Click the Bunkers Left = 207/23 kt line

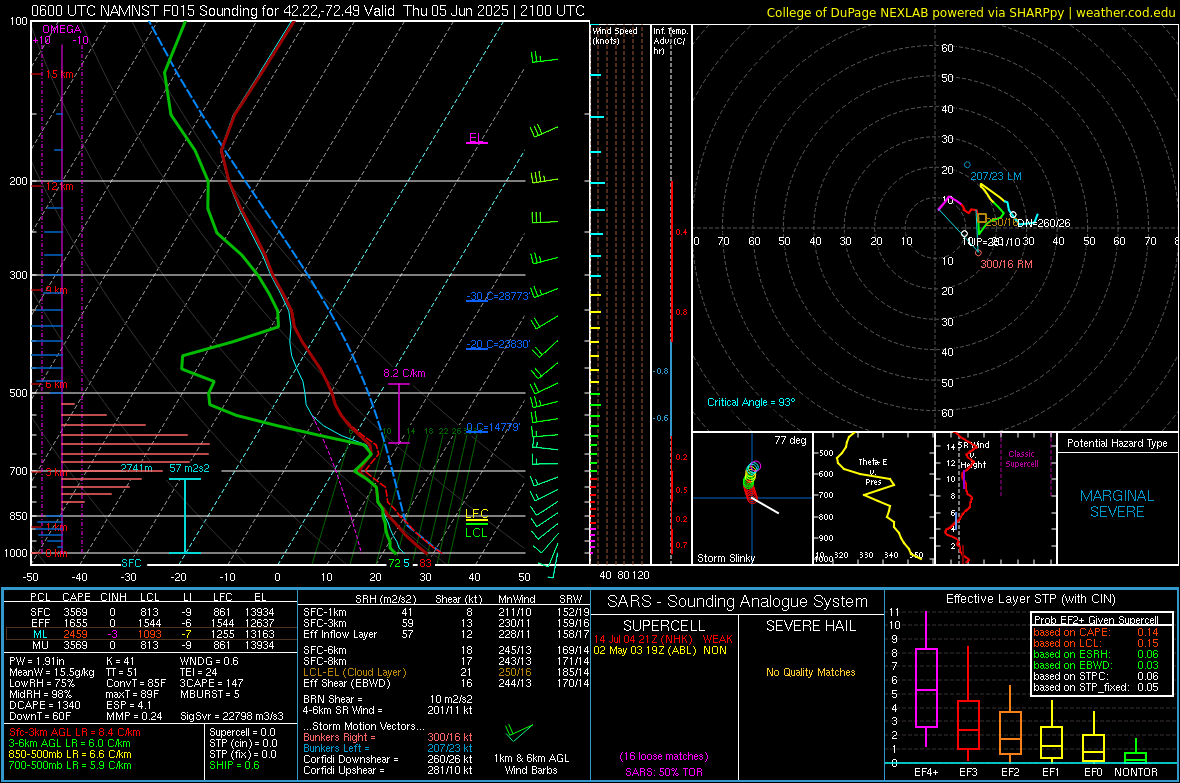tap(388, 748)
